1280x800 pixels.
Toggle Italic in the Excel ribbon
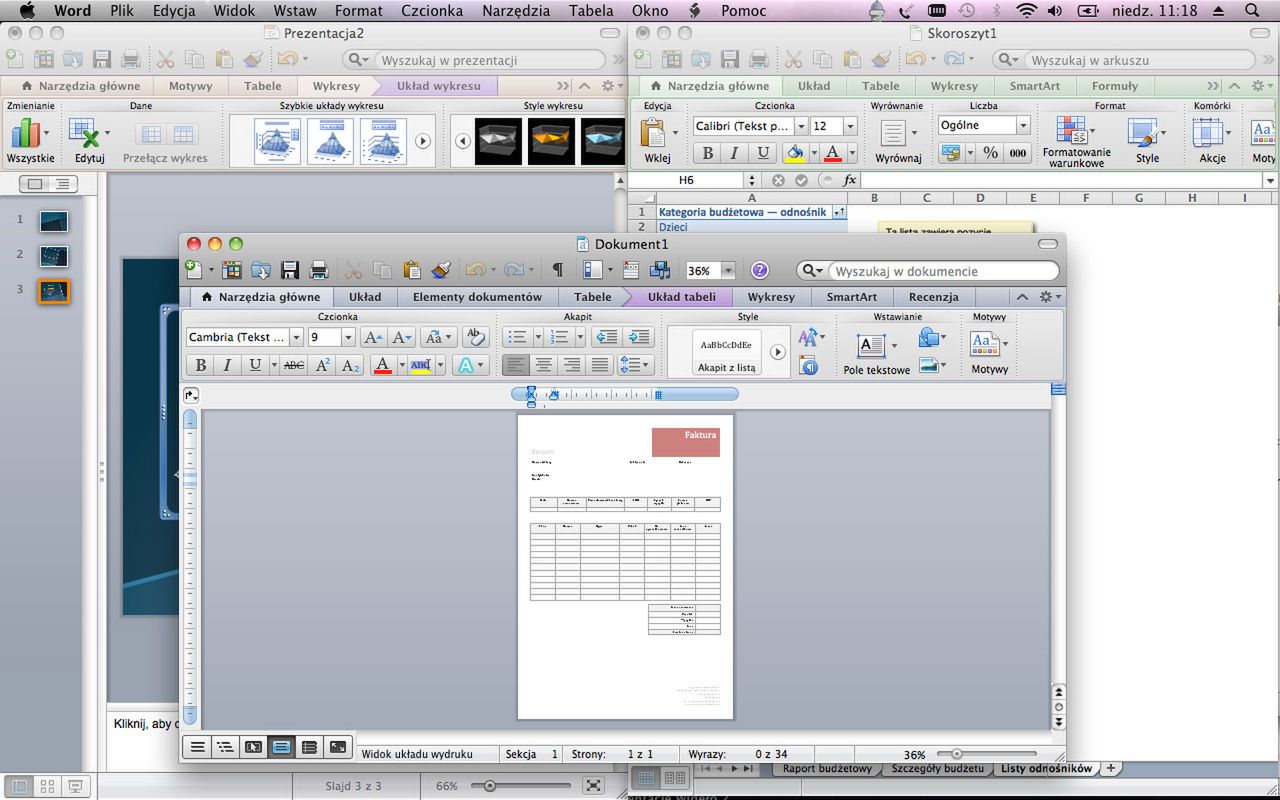pos(735,153)
